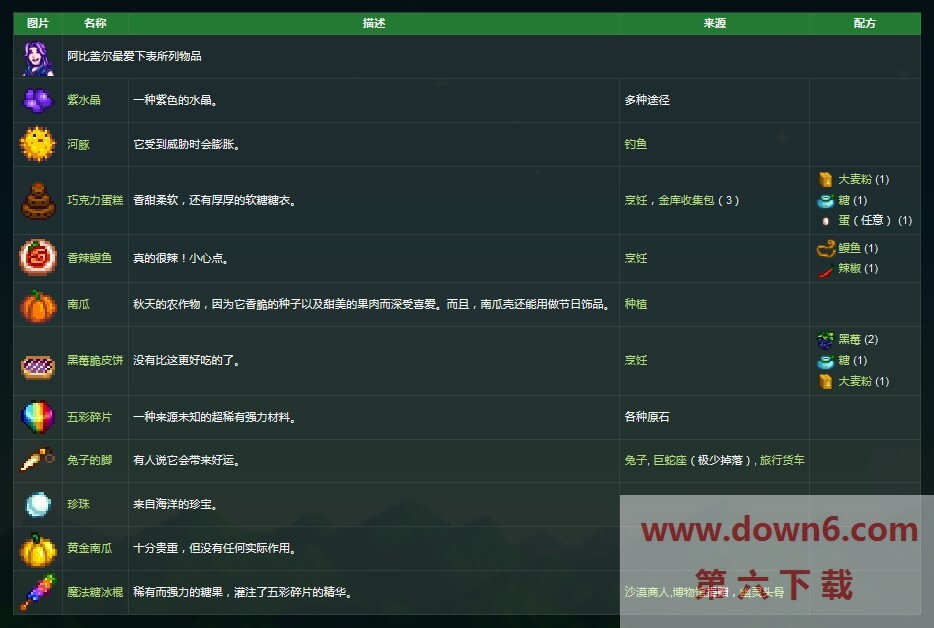Open the '南瓜' item link
Image resolution: width=934 pixels, height=628 pixels.
[x=78, y=304]
